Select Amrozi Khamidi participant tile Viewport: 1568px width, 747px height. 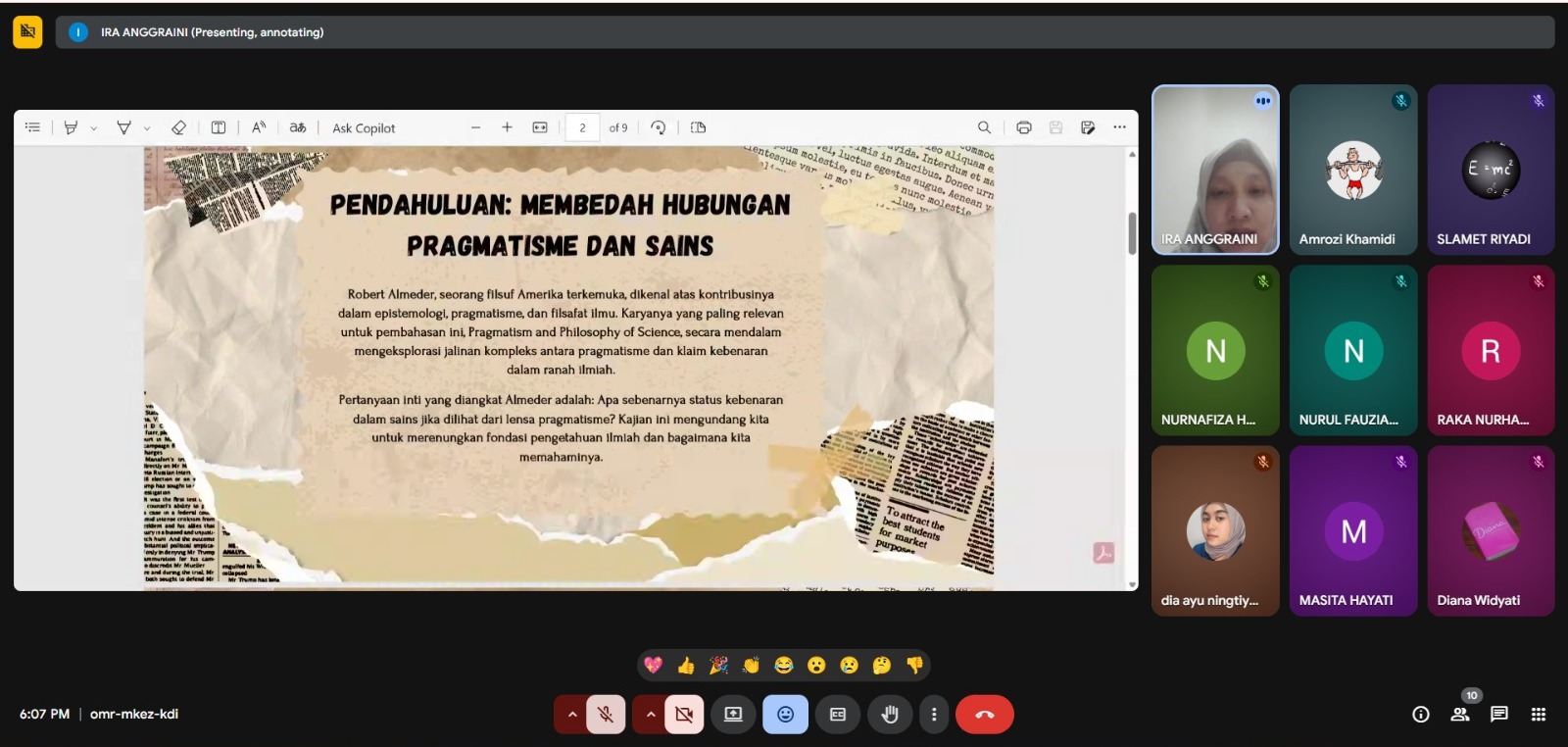tap(1352, 170)
